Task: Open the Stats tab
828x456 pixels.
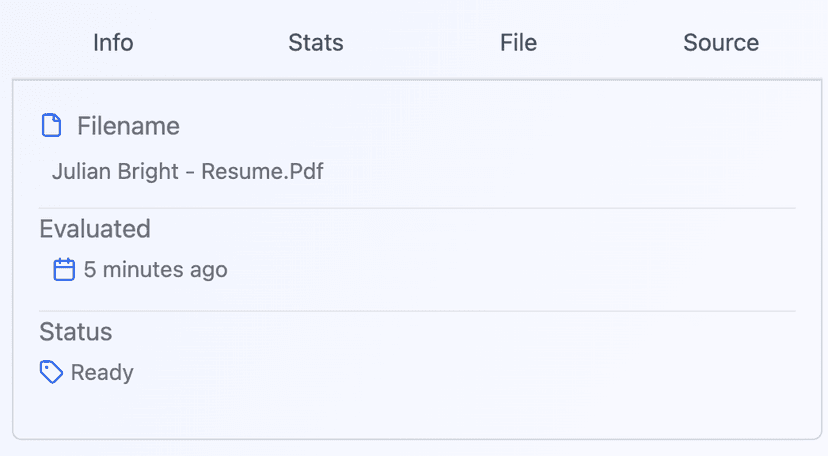Action: coord(315,43)
